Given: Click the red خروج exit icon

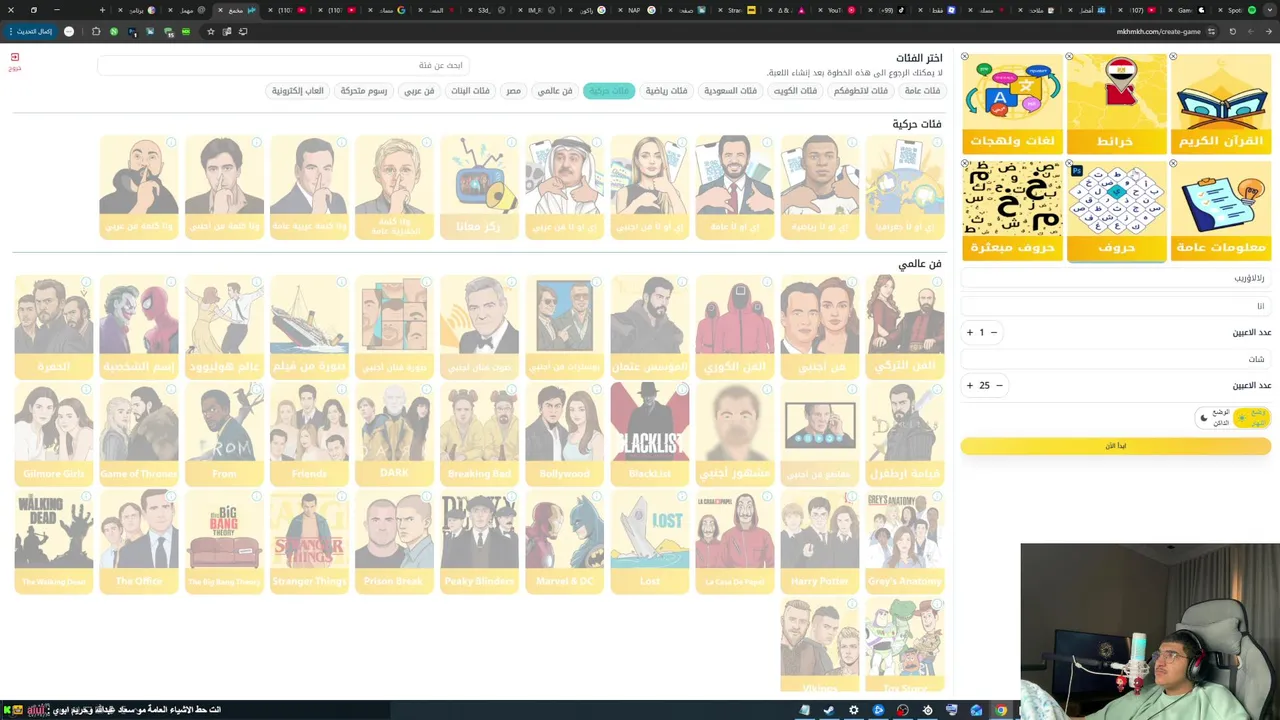Looking at the screenshot, I should pos(14,61).
